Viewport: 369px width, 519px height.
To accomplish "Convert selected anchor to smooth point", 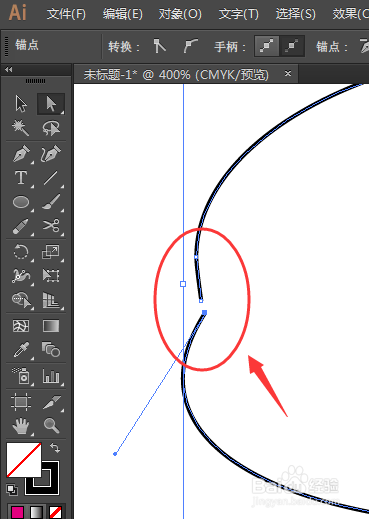I will (x=190, y=46).
